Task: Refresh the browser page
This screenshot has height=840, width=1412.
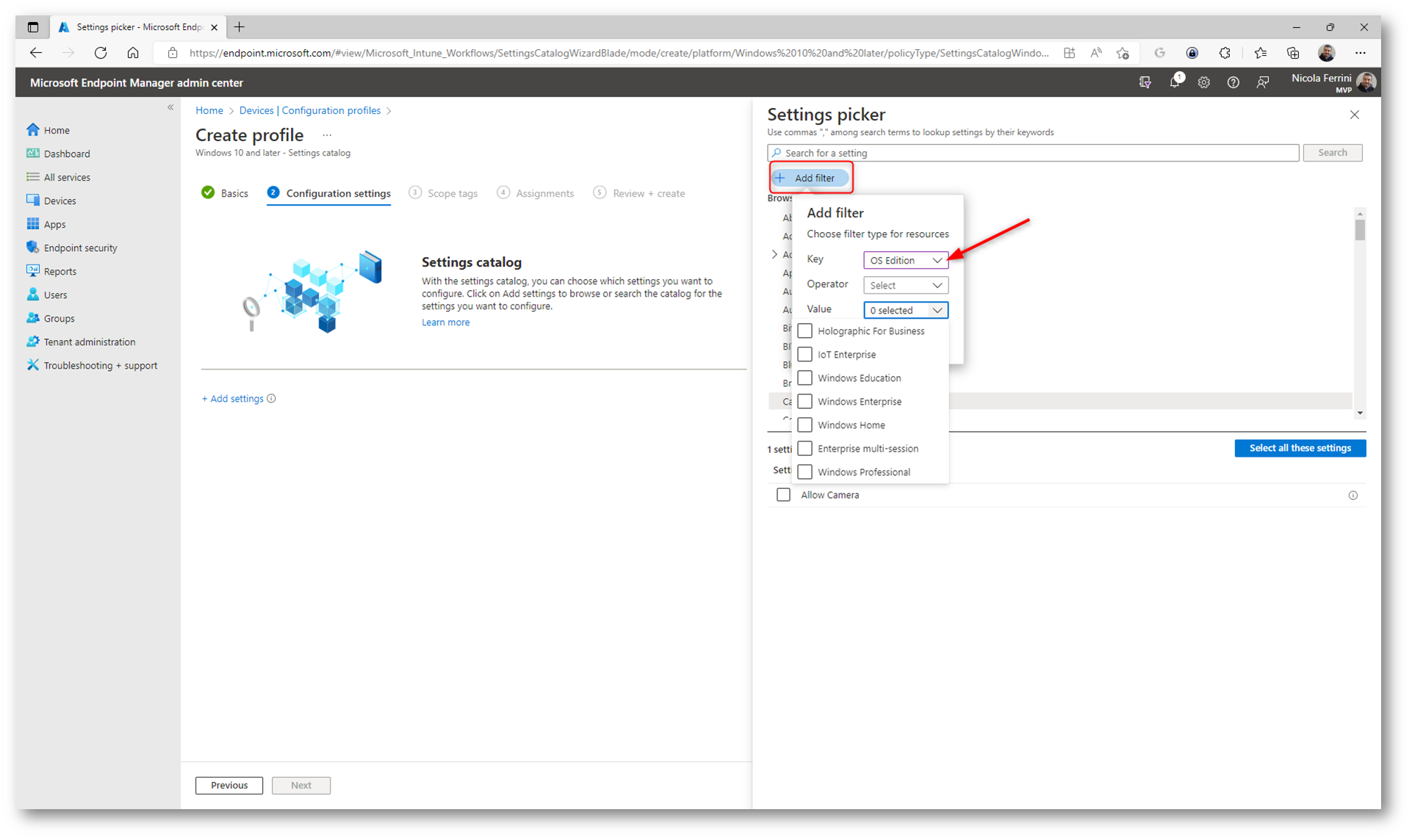Action: click(x=101, y=53)
